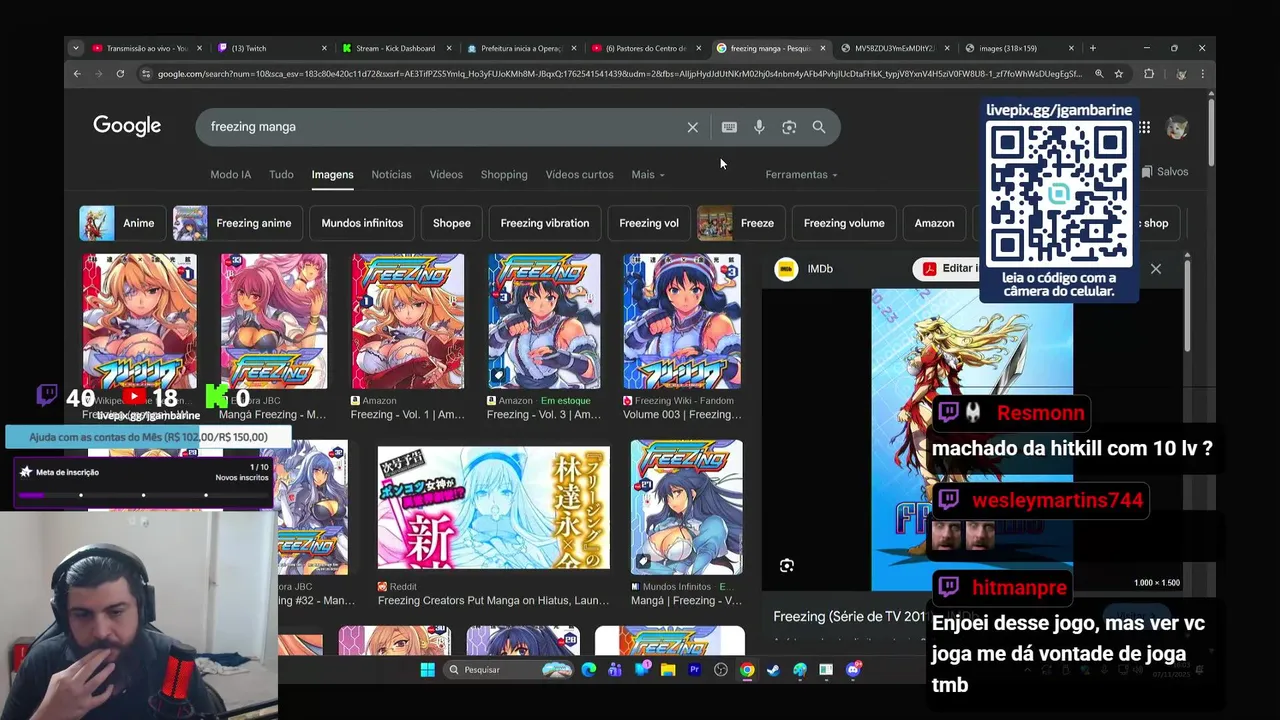
Task: Start voice search with the microphone icon
Action: [x=759, y=127]
